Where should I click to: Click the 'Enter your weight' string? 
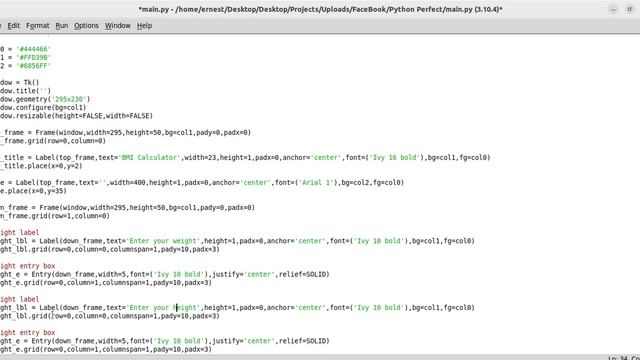pyautogui.click(x=163, y=241)
